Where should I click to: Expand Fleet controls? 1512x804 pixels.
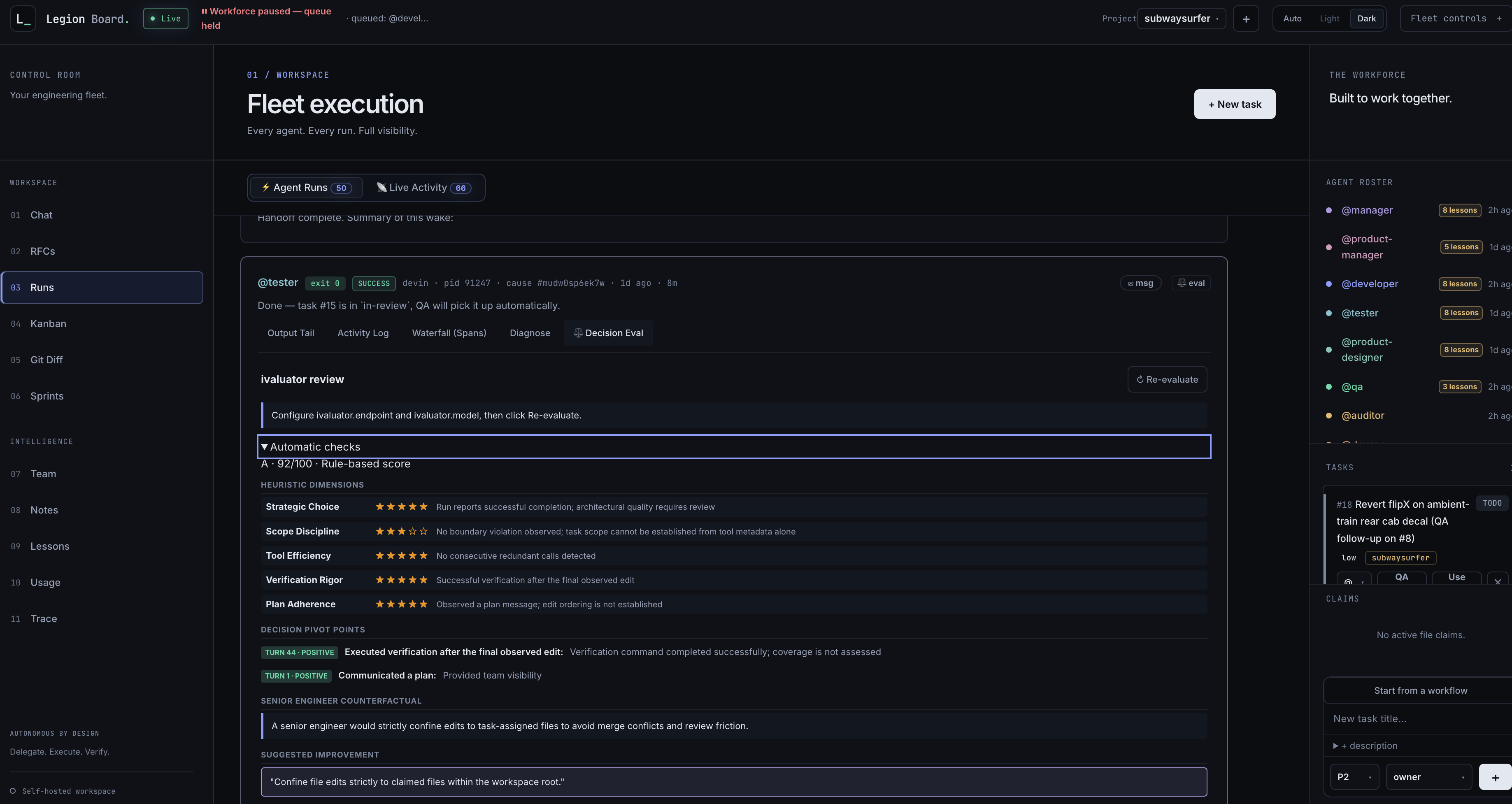pyautogui.click(x=1456, y=18)
